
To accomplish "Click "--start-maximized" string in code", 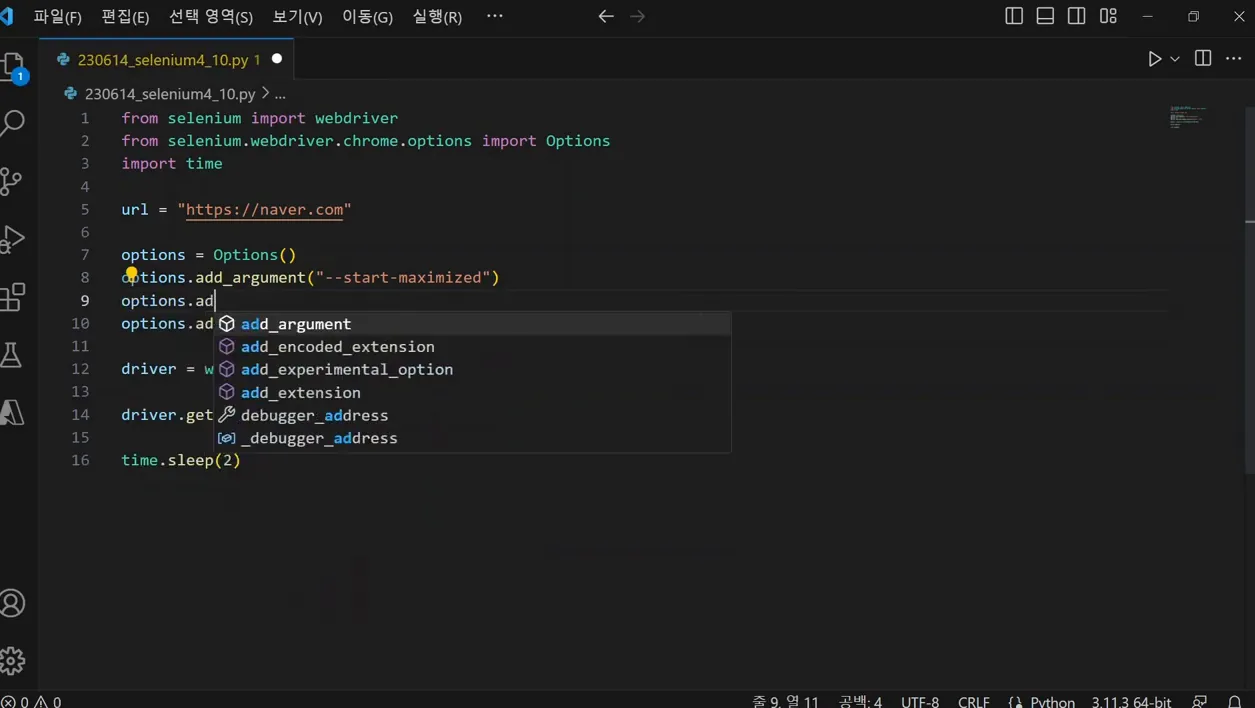I will (x=402, y=277).
